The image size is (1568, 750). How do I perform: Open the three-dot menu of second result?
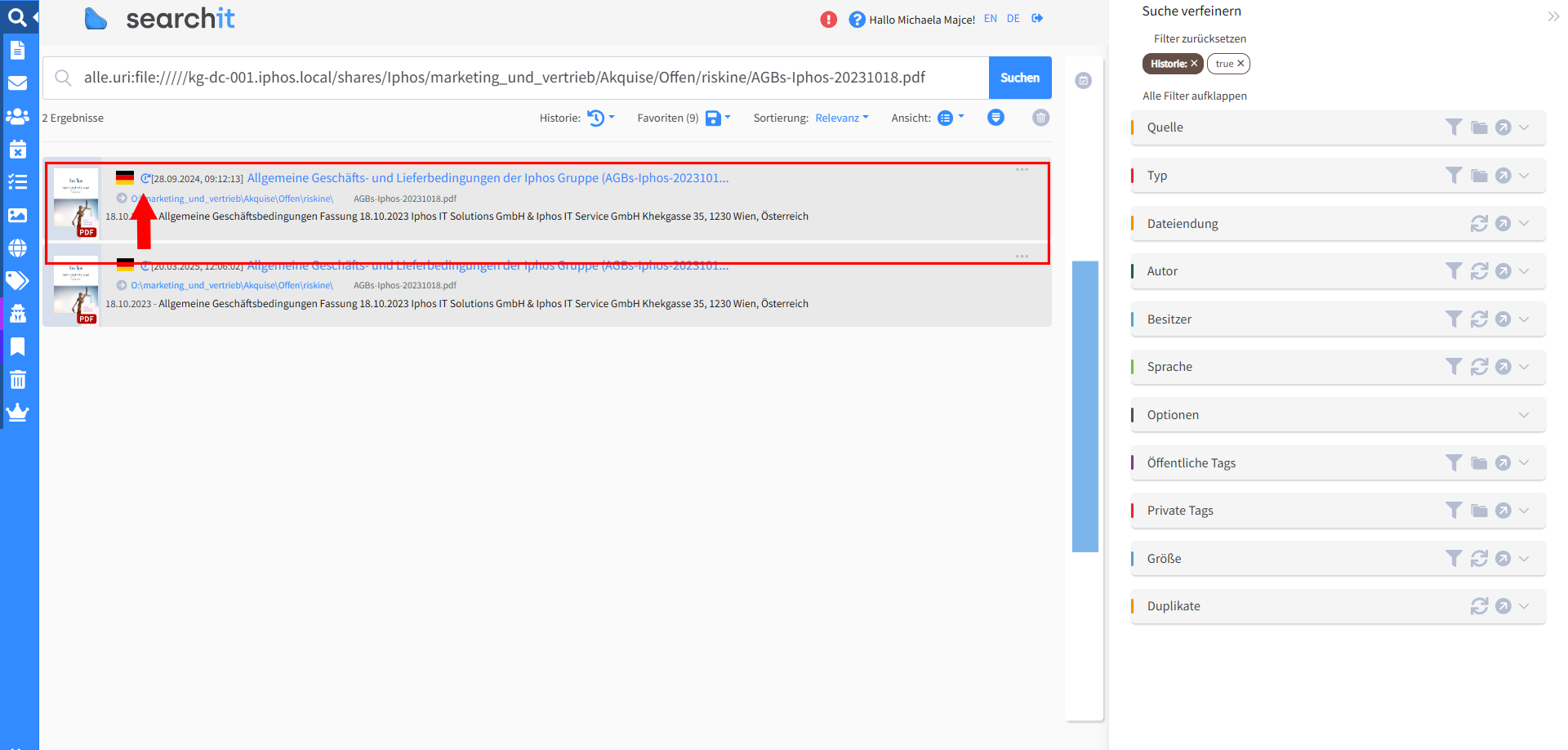coord(1022,257)
